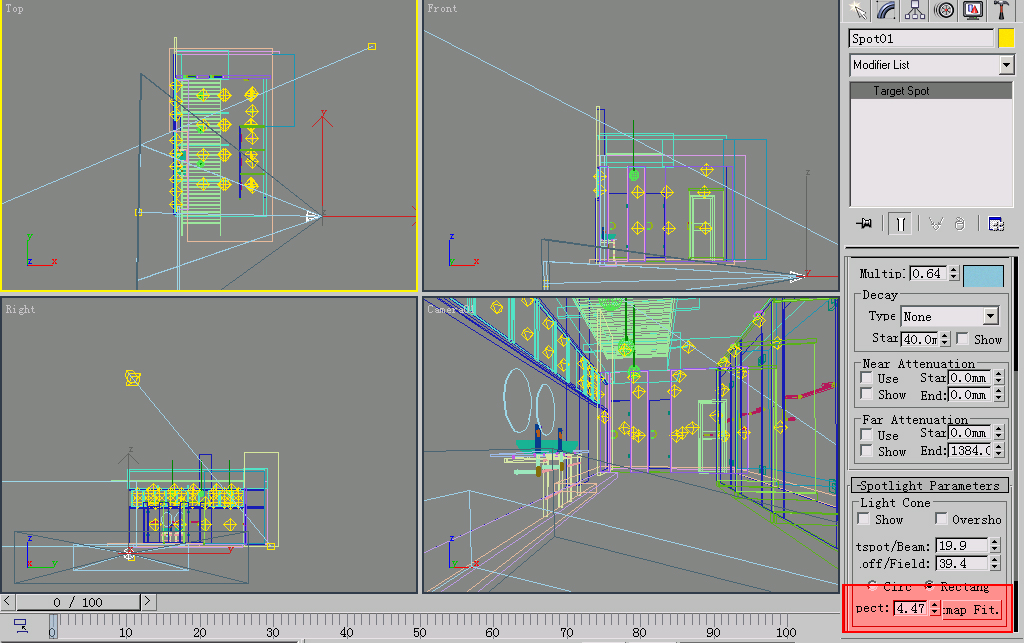Open the Create panel

tap(858, 10)
